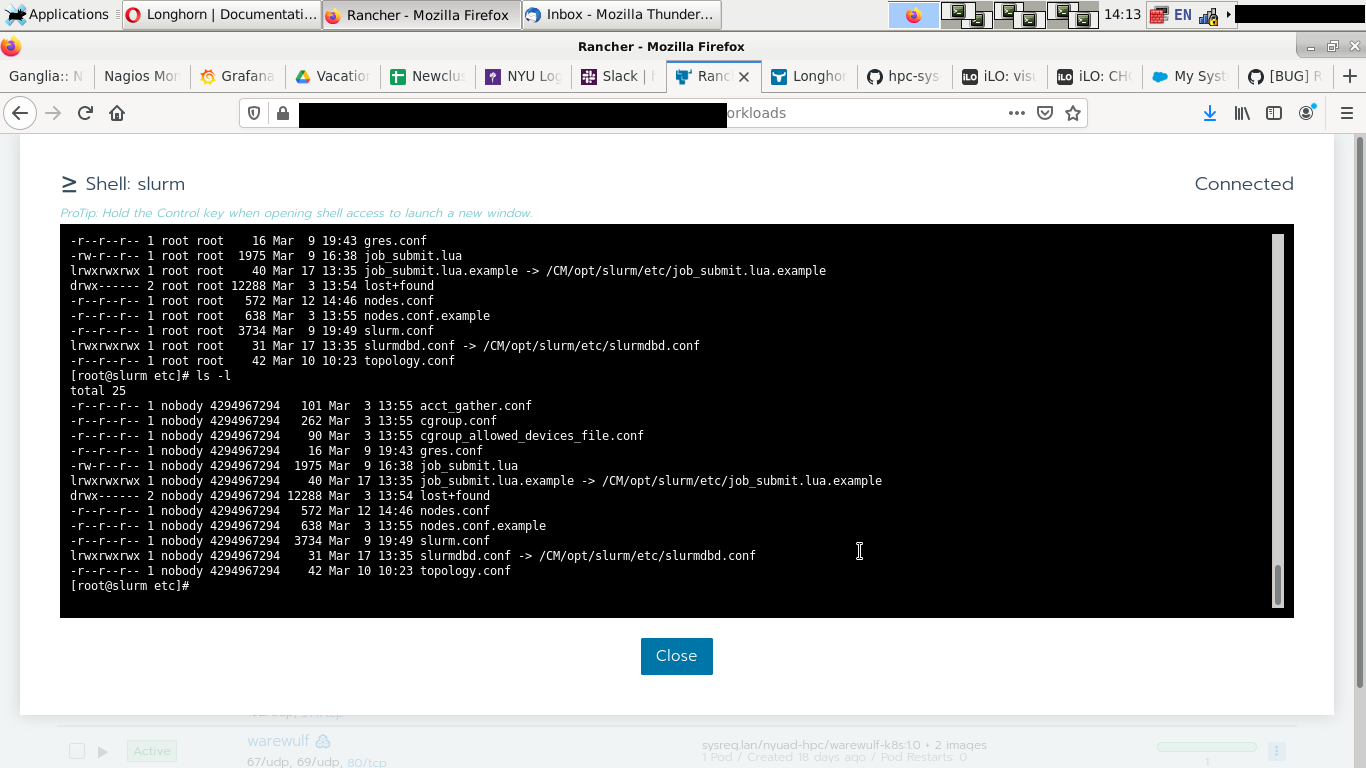The width and height of the screenshot is (1366, 768).
Task: Open the page actions ellipsis menu
Action: (x=1016, y=113)
